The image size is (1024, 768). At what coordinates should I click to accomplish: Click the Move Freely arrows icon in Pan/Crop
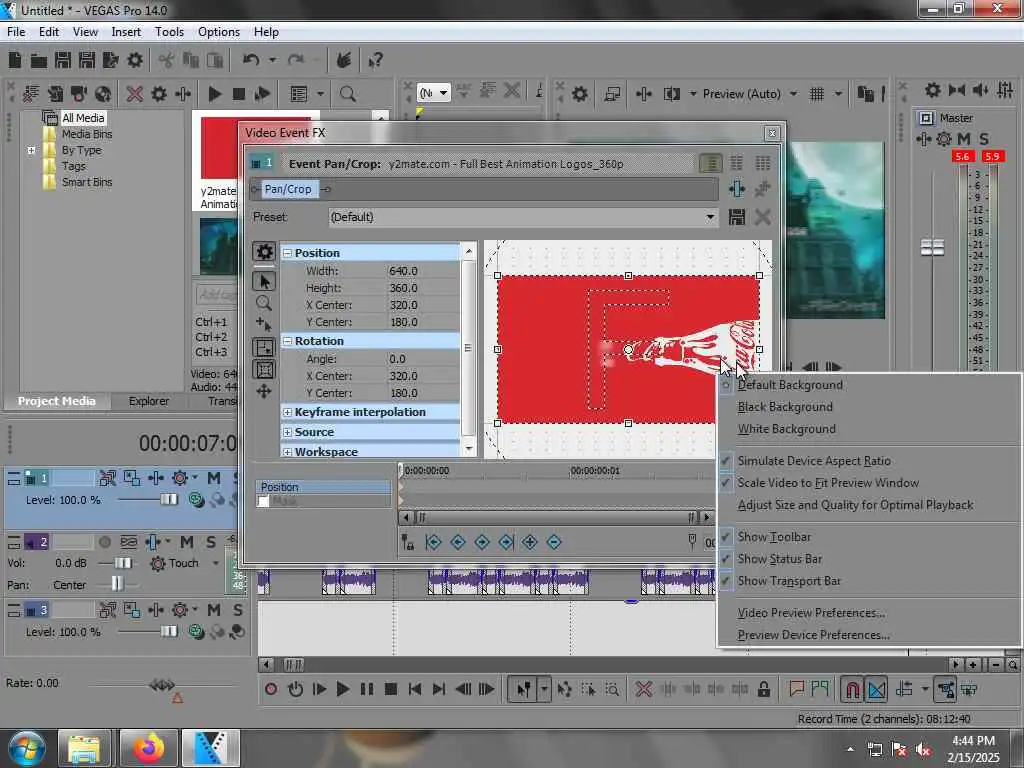click(x=264, y=392)
